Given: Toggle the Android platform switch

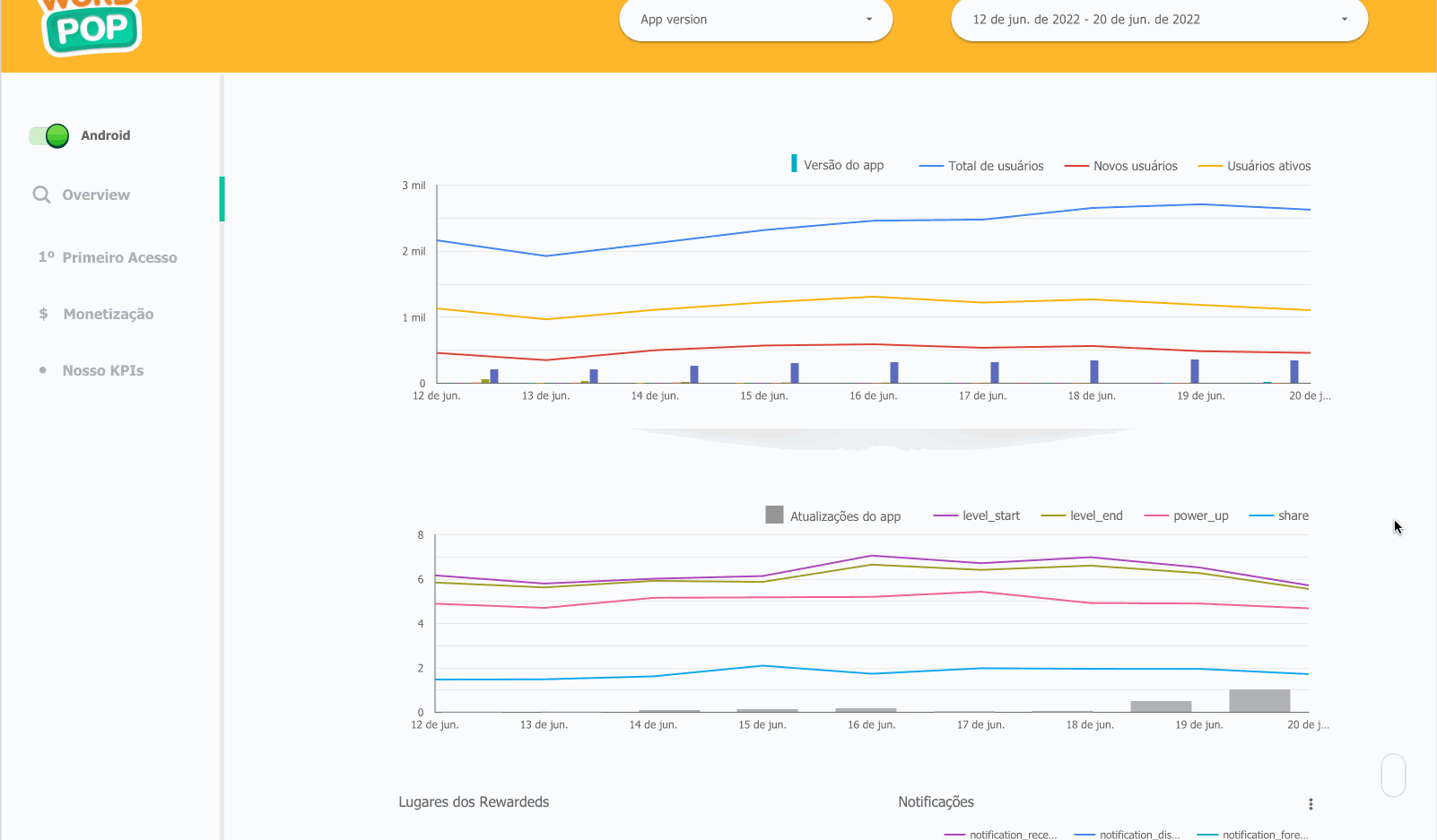Looking at the screenshot, I should click(49, 135).
